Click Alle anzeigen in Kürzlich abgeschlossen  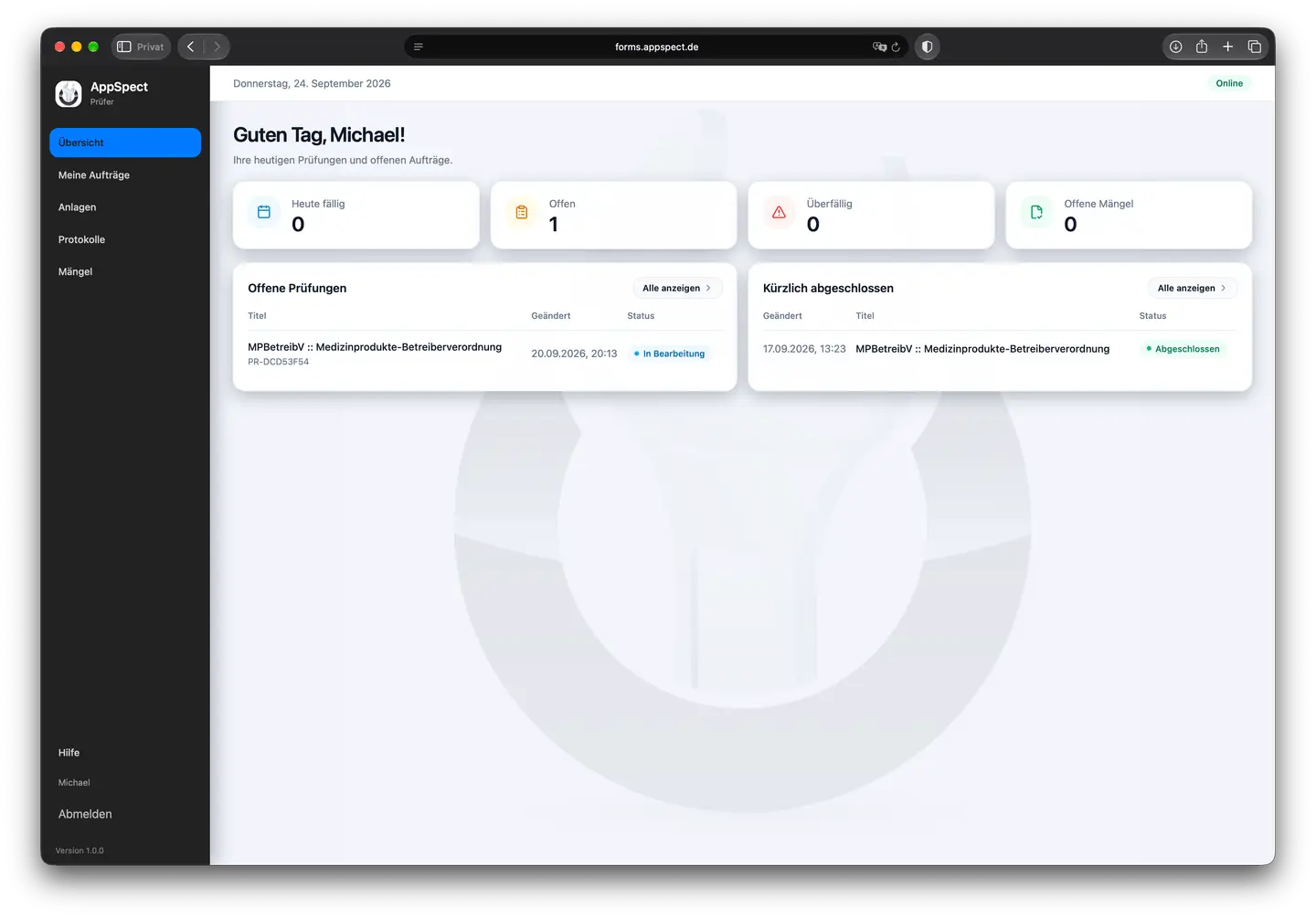(x=1193, y=288)
